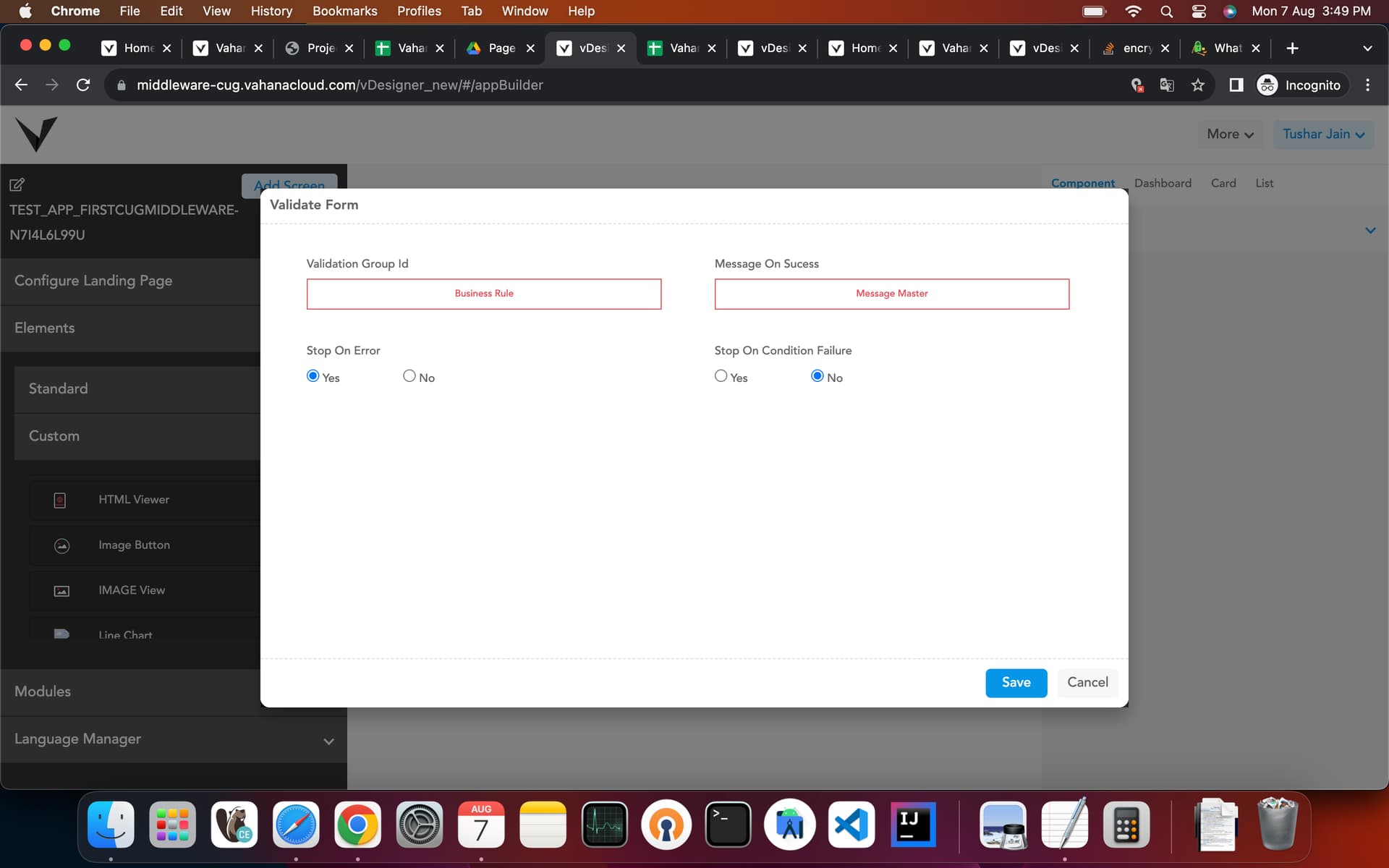
Task: Click the edit app name pencil icon
Action: 17,184
